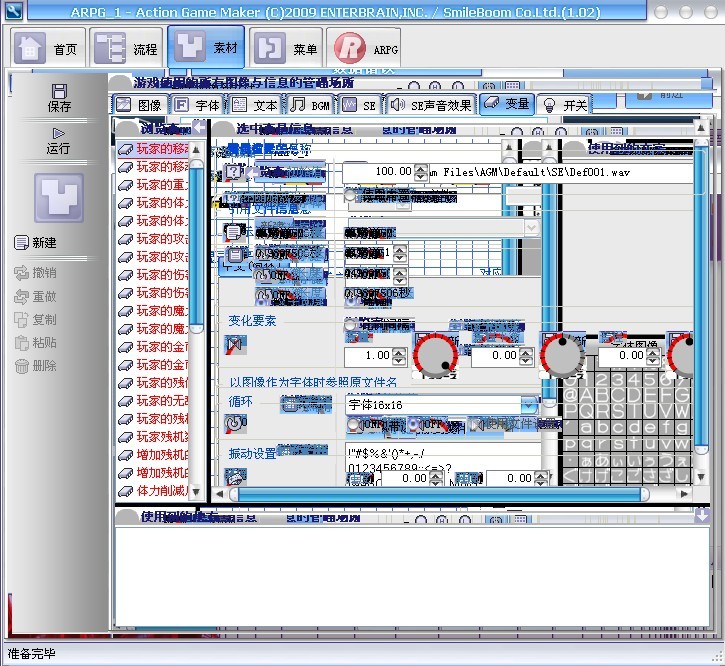Open the 开关 switch tab
This screenshot has width=725, height=666.
coord(565,104)
